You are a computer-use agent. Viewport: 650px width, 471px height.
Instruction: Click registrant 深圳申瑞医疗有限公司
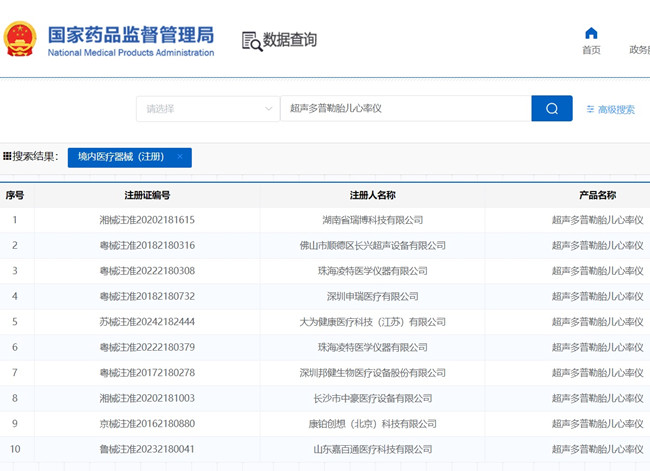pos(373,296)
